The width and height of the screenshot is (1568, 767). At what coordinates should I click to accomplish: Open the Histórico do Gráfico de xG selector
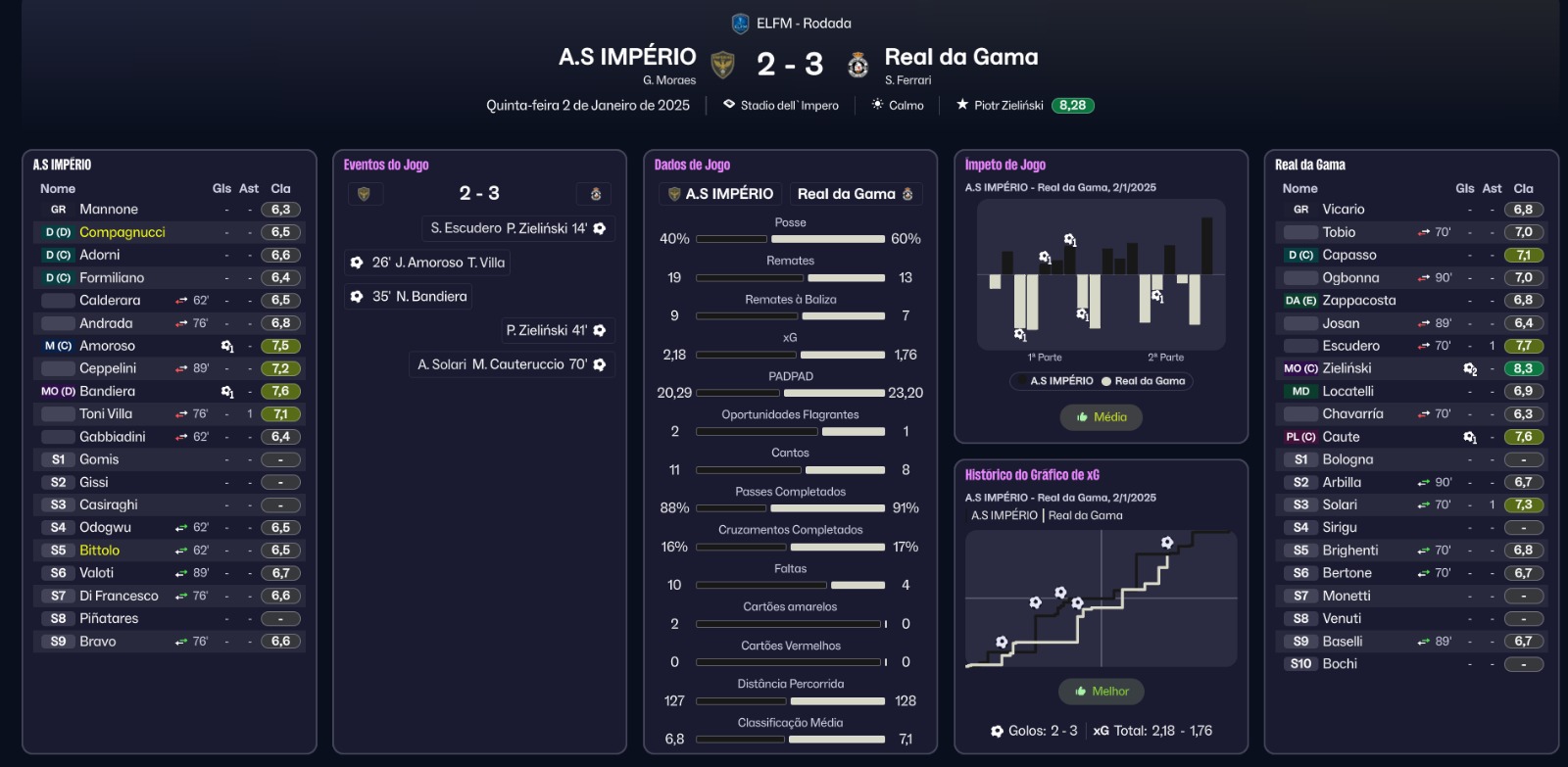(x=1032, y=475)
